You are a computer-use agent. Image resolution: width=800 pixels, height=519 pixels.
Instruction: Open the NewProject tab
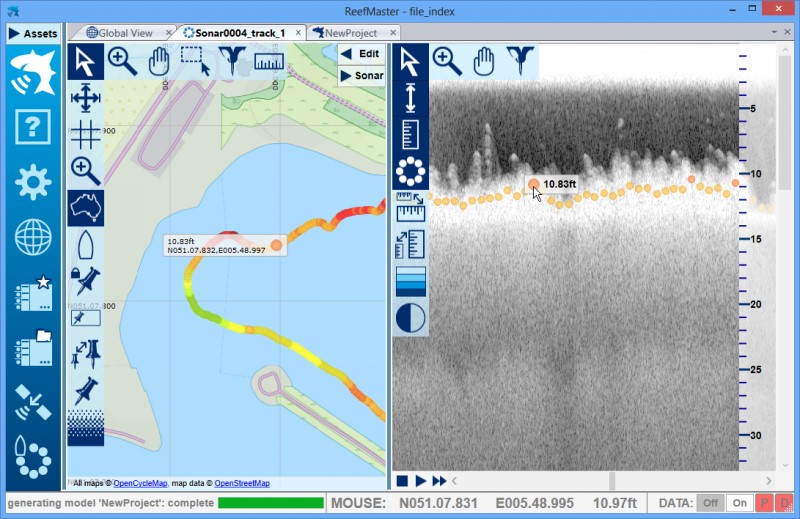pos(350,33)
